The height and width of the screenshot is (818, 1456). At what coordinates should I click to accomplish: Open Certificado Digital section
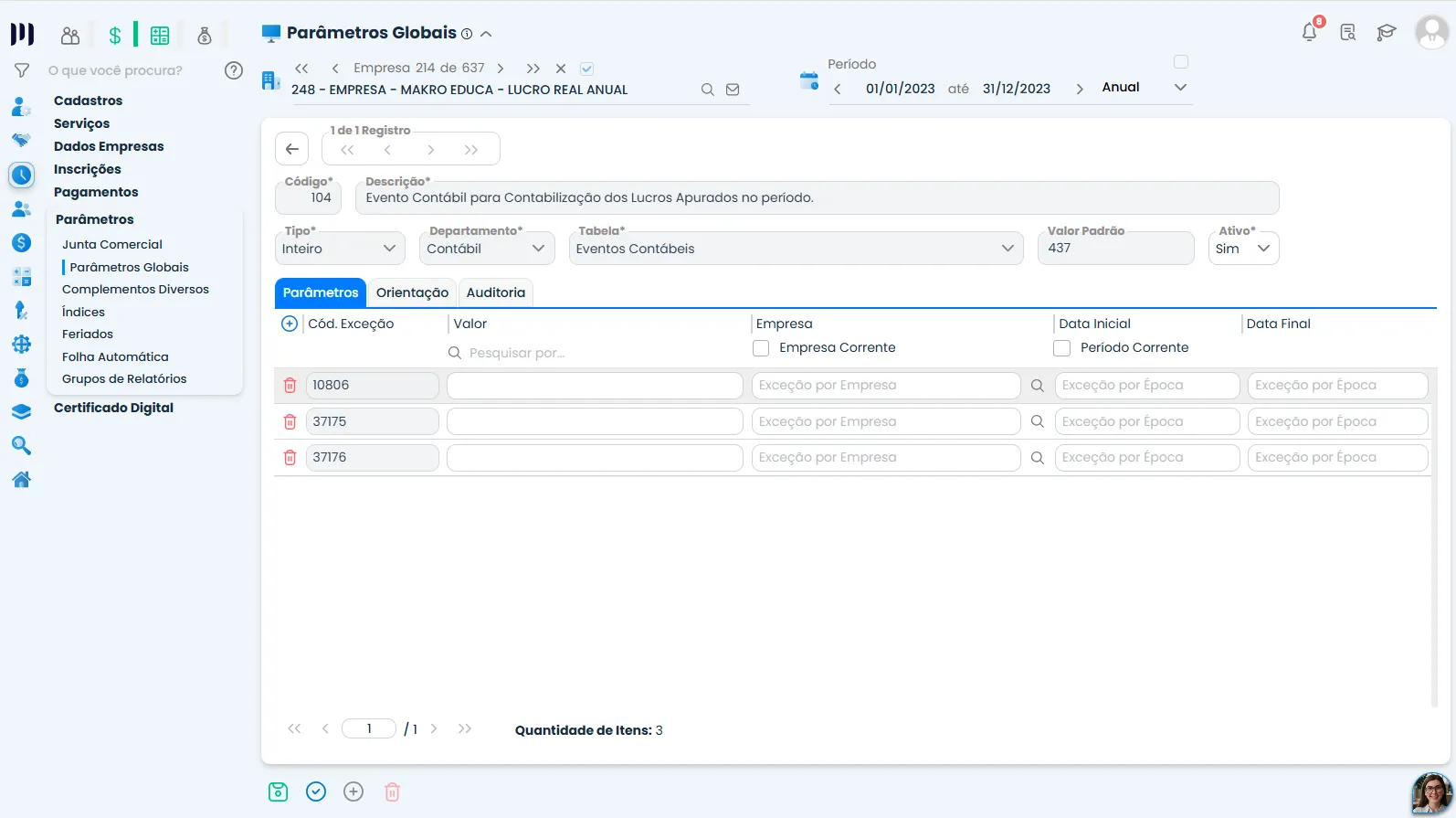tap(113, 408)
